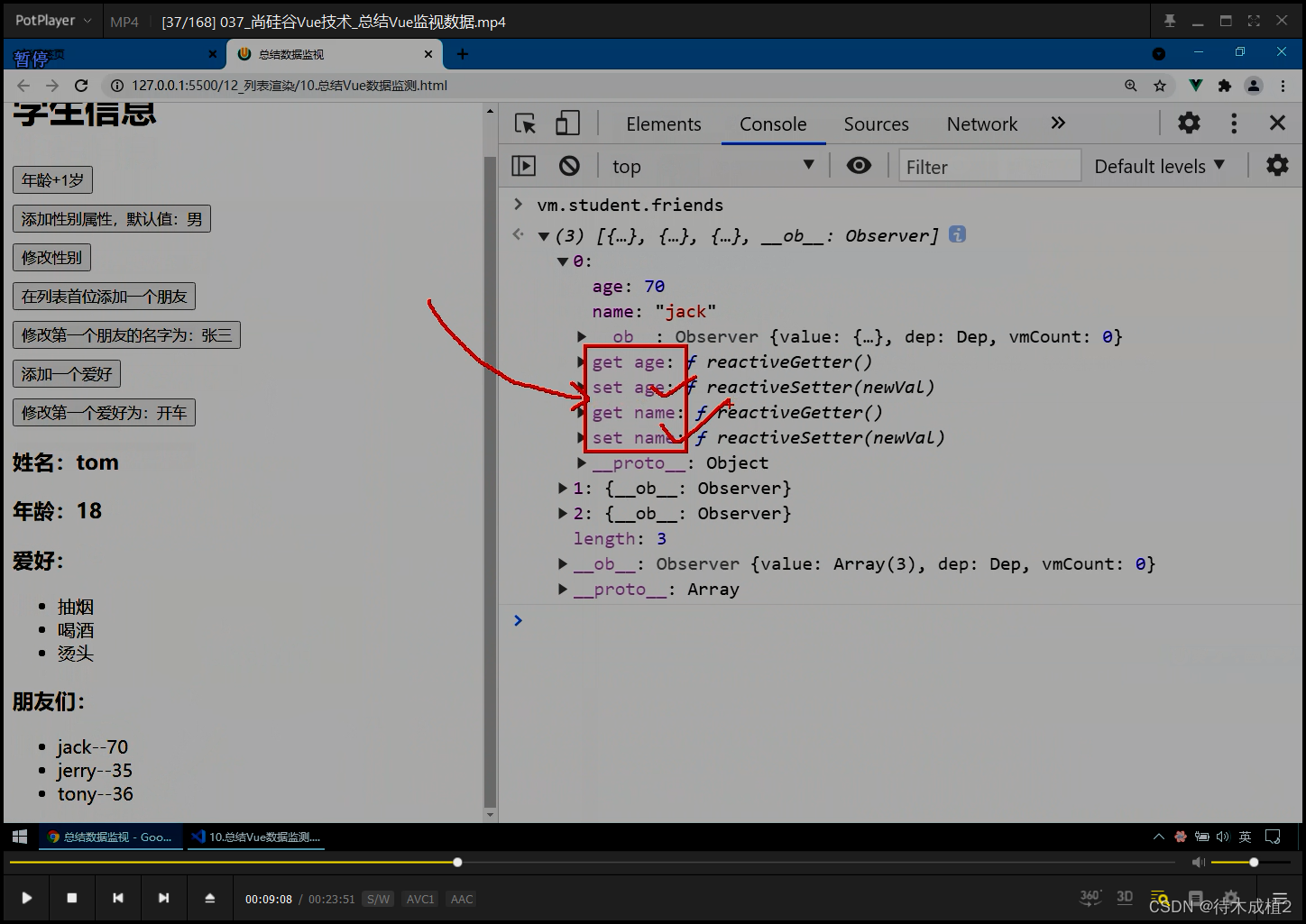Go to the next file in PotPlayer

(x=163, y=898)
